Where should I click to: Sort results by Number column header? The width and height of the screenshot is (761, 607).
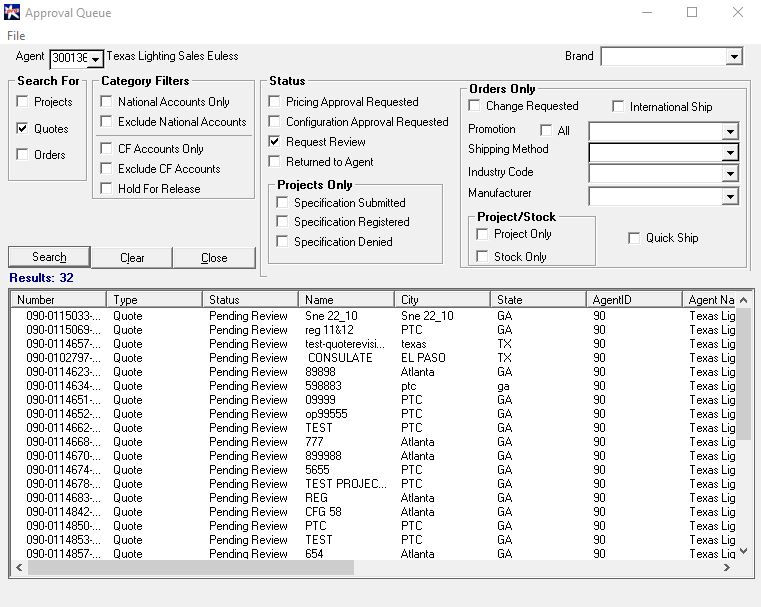point(58,300)
